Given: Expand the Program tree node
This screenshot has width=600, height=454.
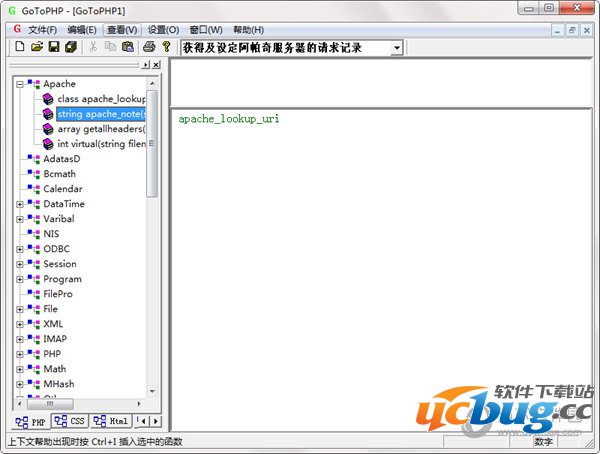Looking at the screenshot, I should point(20,279).
